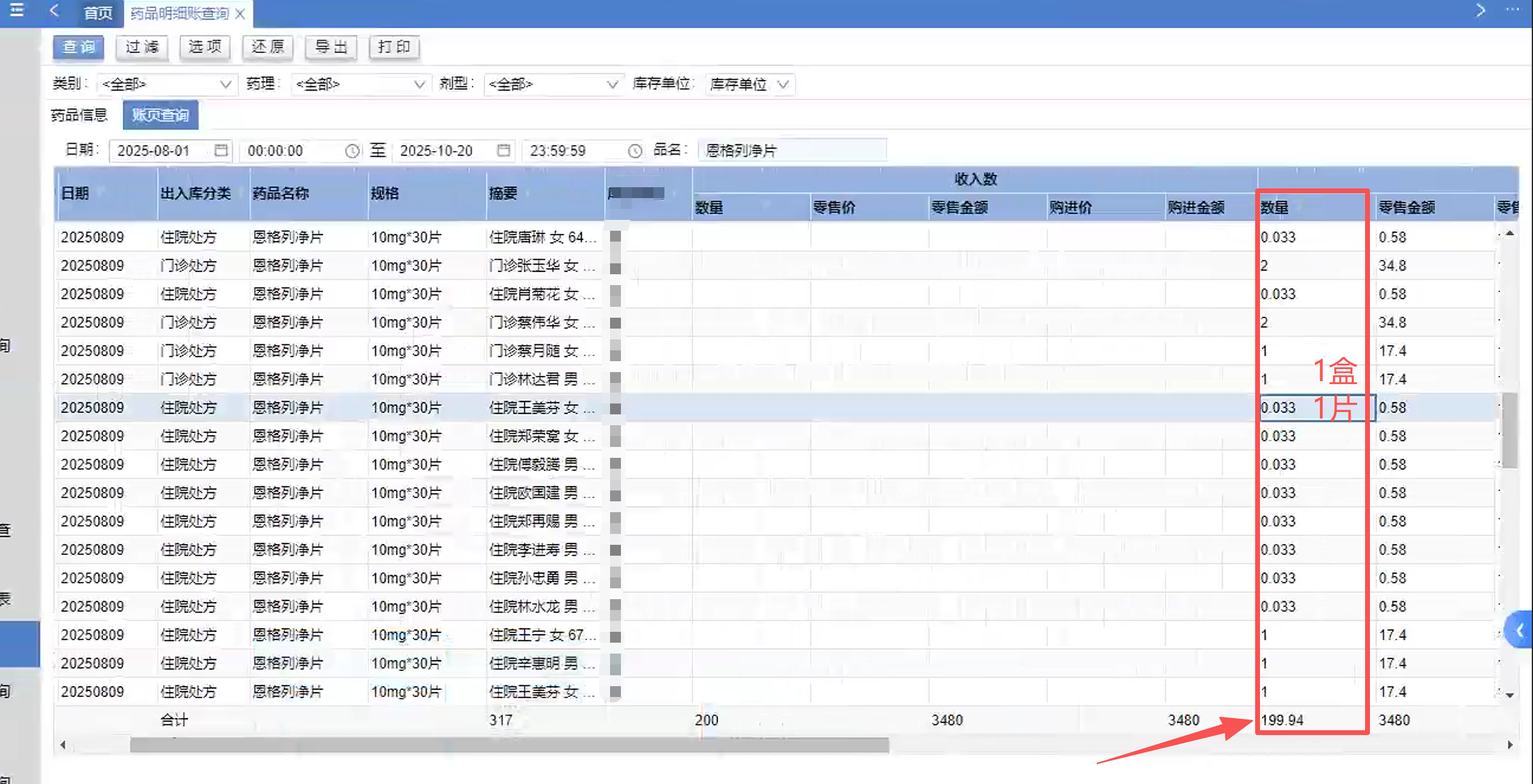1533x784 pixels.
Task: Open the 库存单位 combo box
Action: coord(783,84)
